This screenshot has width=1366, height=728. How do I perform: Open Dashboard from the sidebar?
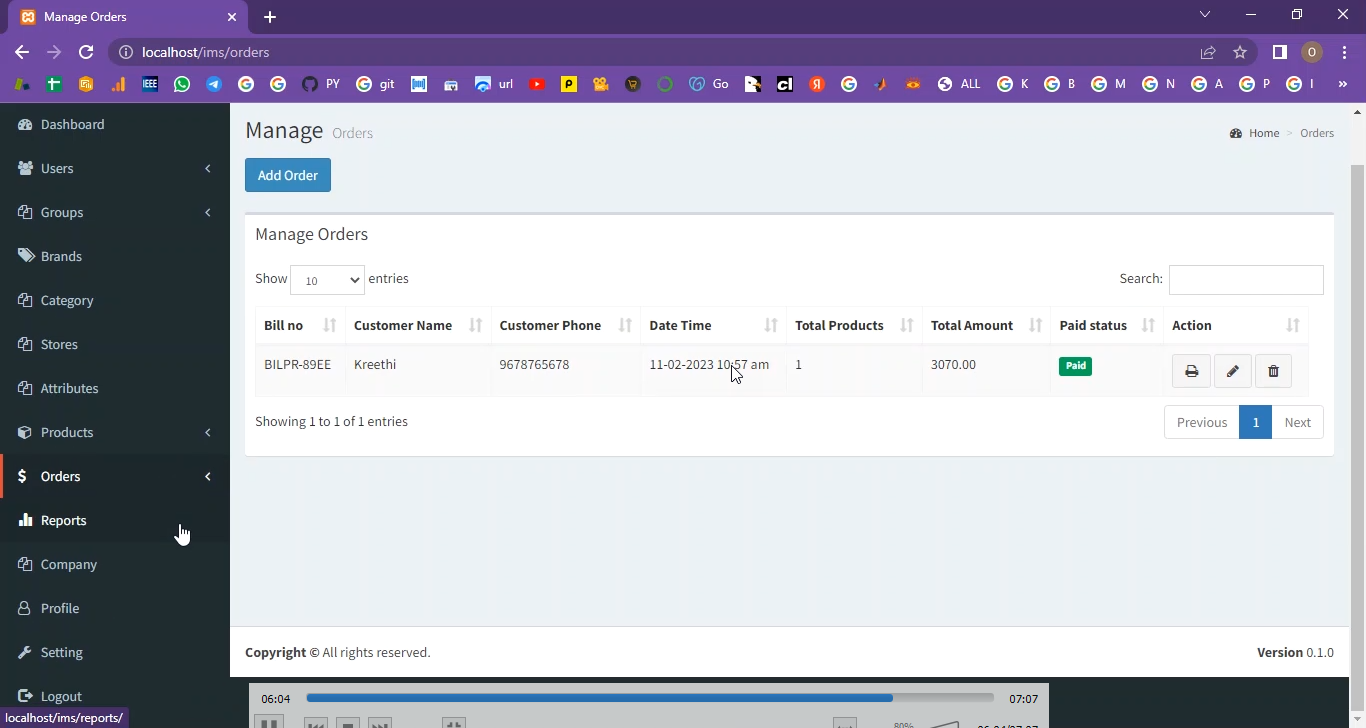point(72,124)
